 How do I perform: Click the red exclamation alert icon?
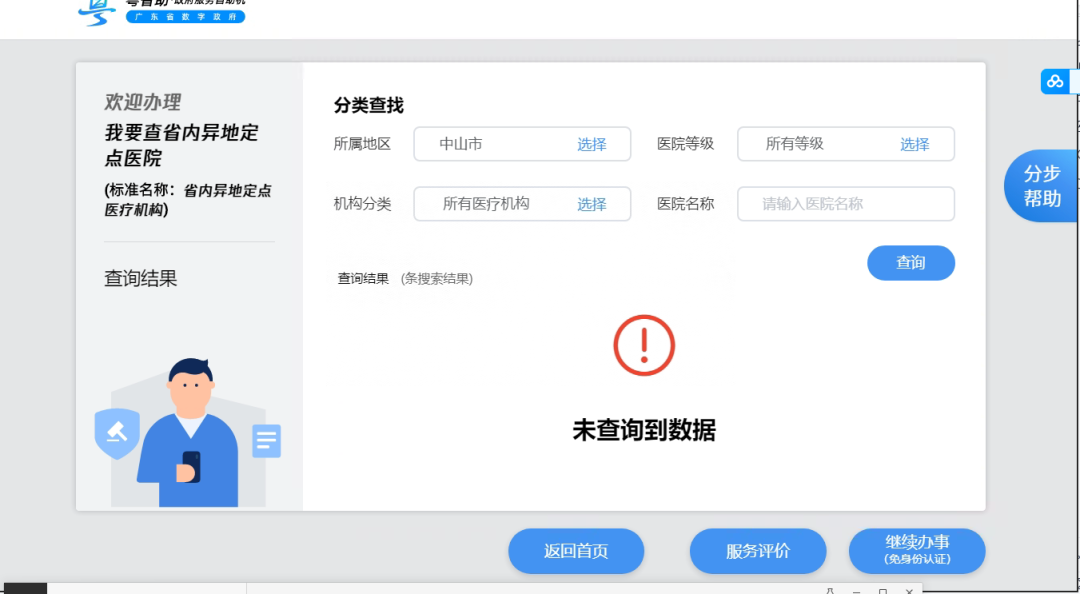643,345
